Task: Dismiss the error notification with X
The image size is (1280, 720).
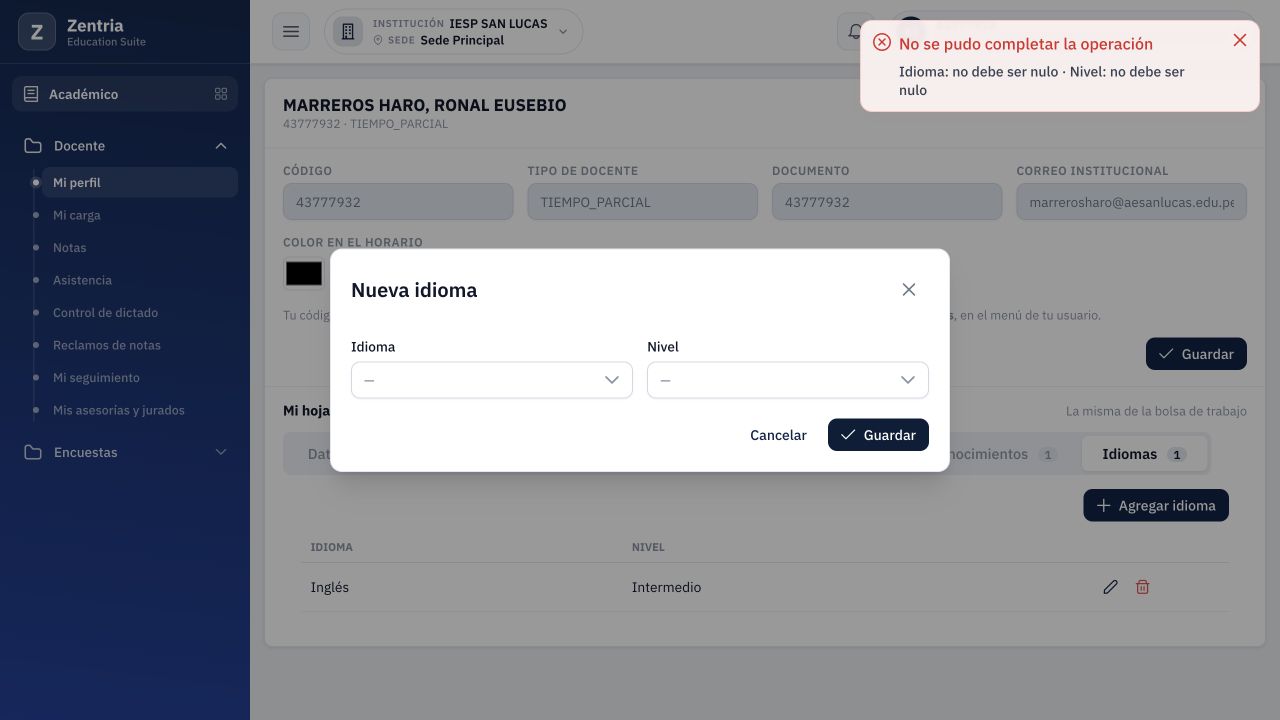Action: pyautogui.click(x=1240, y=40)
